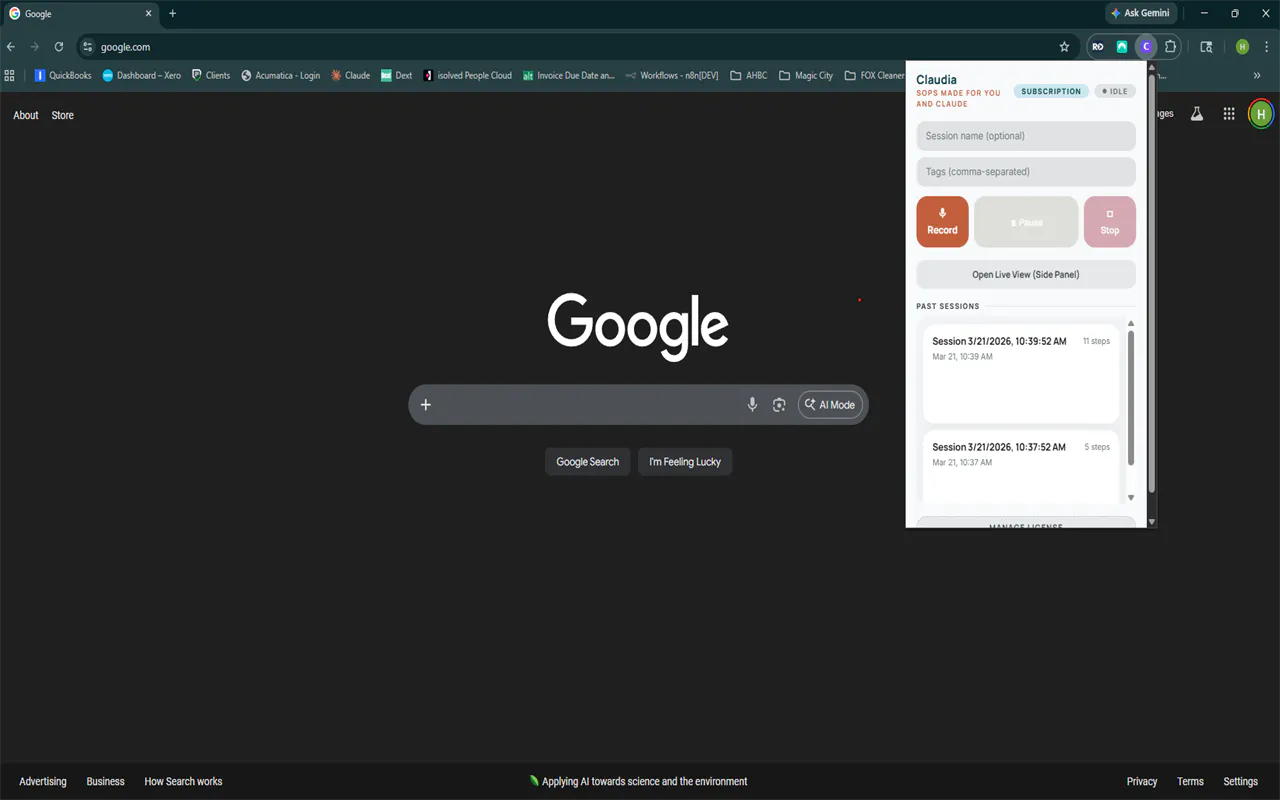Click Ask Gemini button

pos(1140,13)
